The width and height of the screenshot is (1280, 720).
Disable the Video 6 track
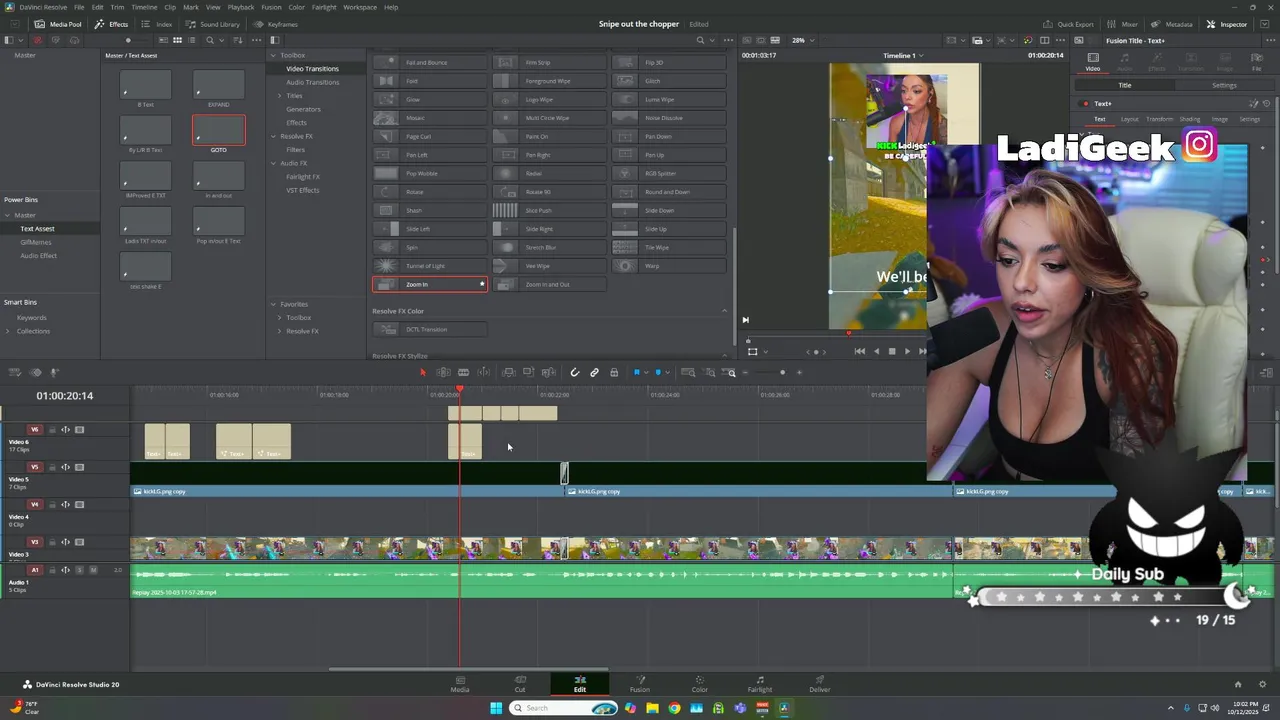pos(80,430)
